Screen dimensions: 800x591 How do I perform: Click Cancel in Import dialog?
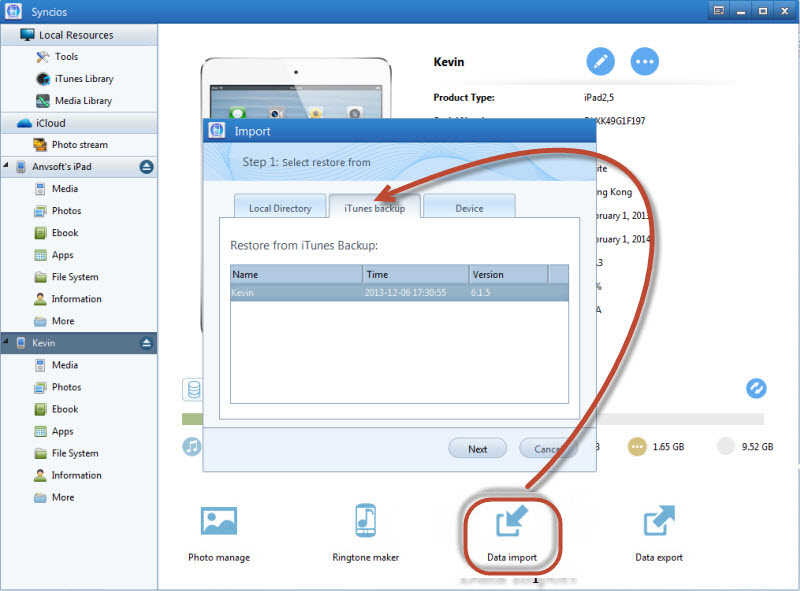click(548, 449)
